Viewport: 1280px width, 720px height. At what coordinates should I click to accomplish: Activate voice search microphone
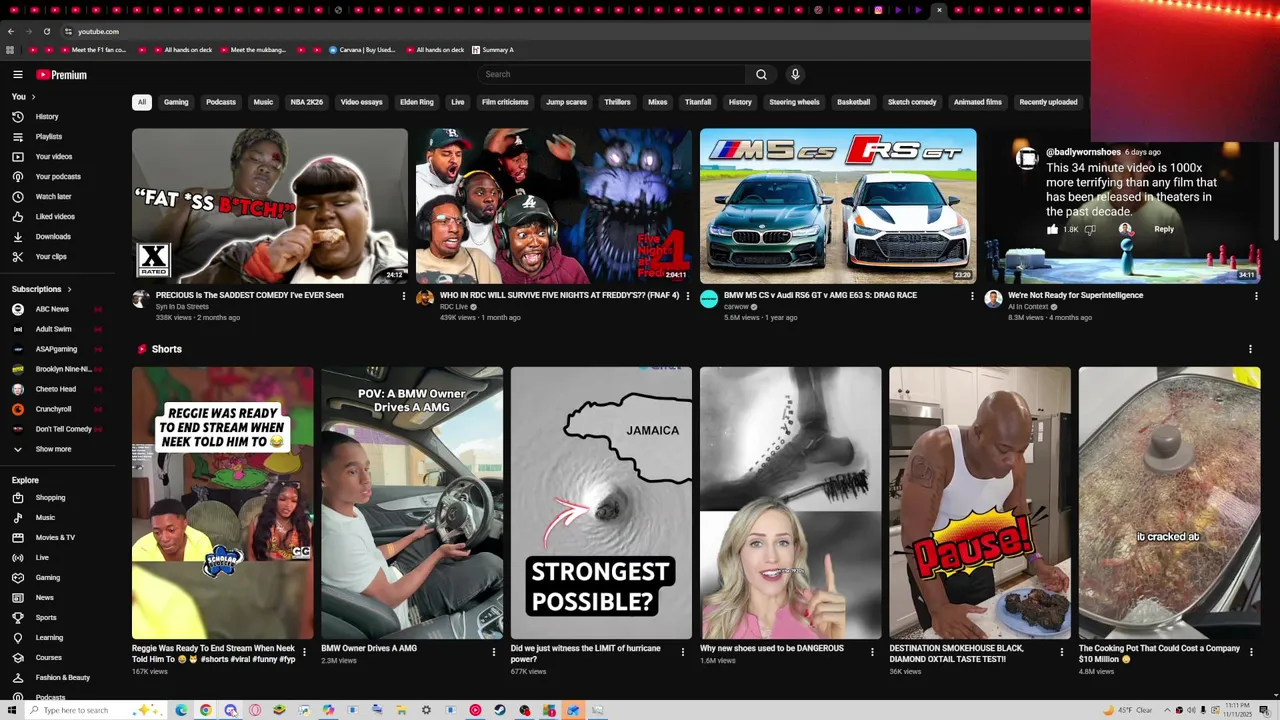[x=795, y=74]
